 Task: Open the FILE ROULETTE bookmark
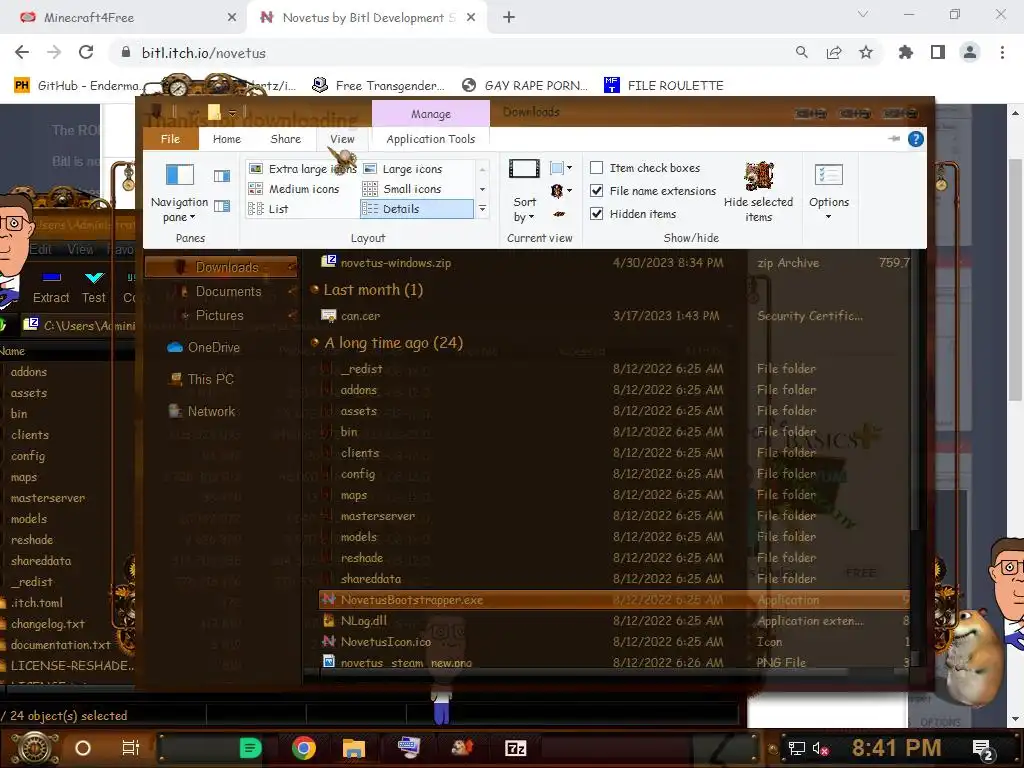[664, 86]
